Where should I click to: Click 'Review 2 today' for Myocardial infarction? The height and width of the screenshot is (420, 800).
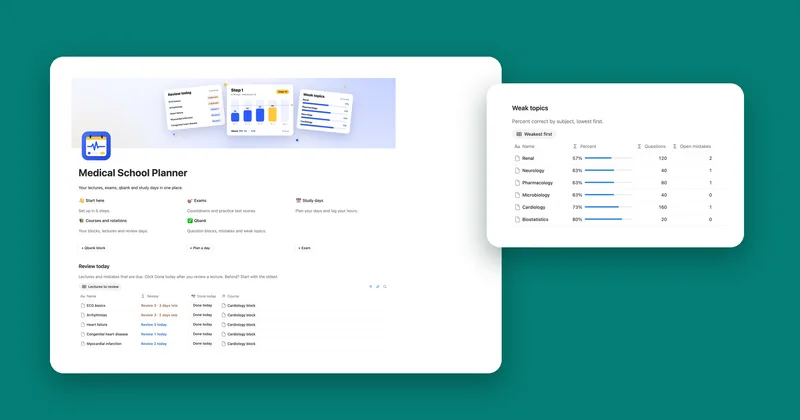coord(154,344)
